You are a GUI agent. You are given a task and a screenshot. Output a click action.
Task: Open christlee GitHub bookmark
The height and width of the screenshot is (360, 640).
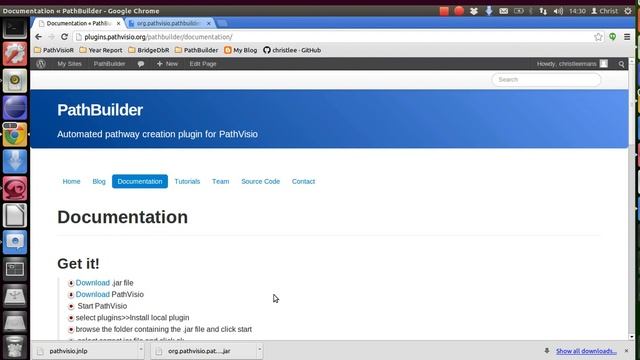tap(292, 50)
